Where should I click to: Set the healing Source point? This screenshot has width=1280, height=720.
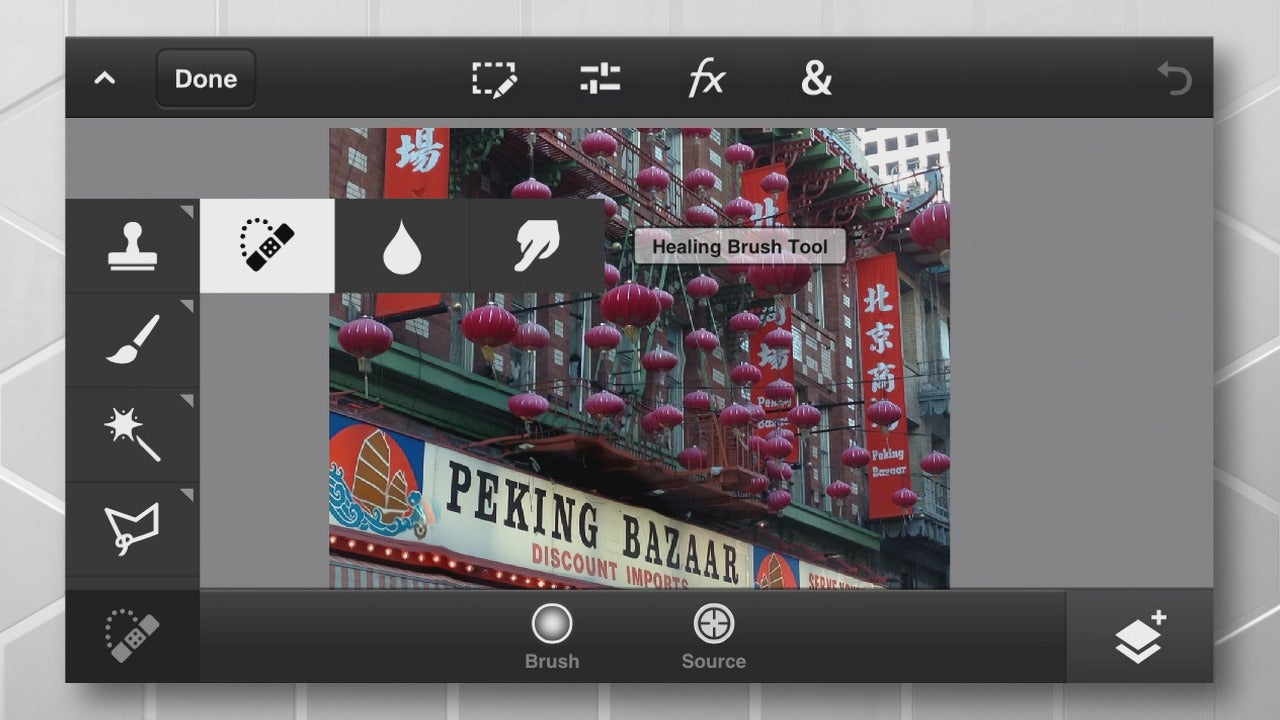tap(714, 636)
